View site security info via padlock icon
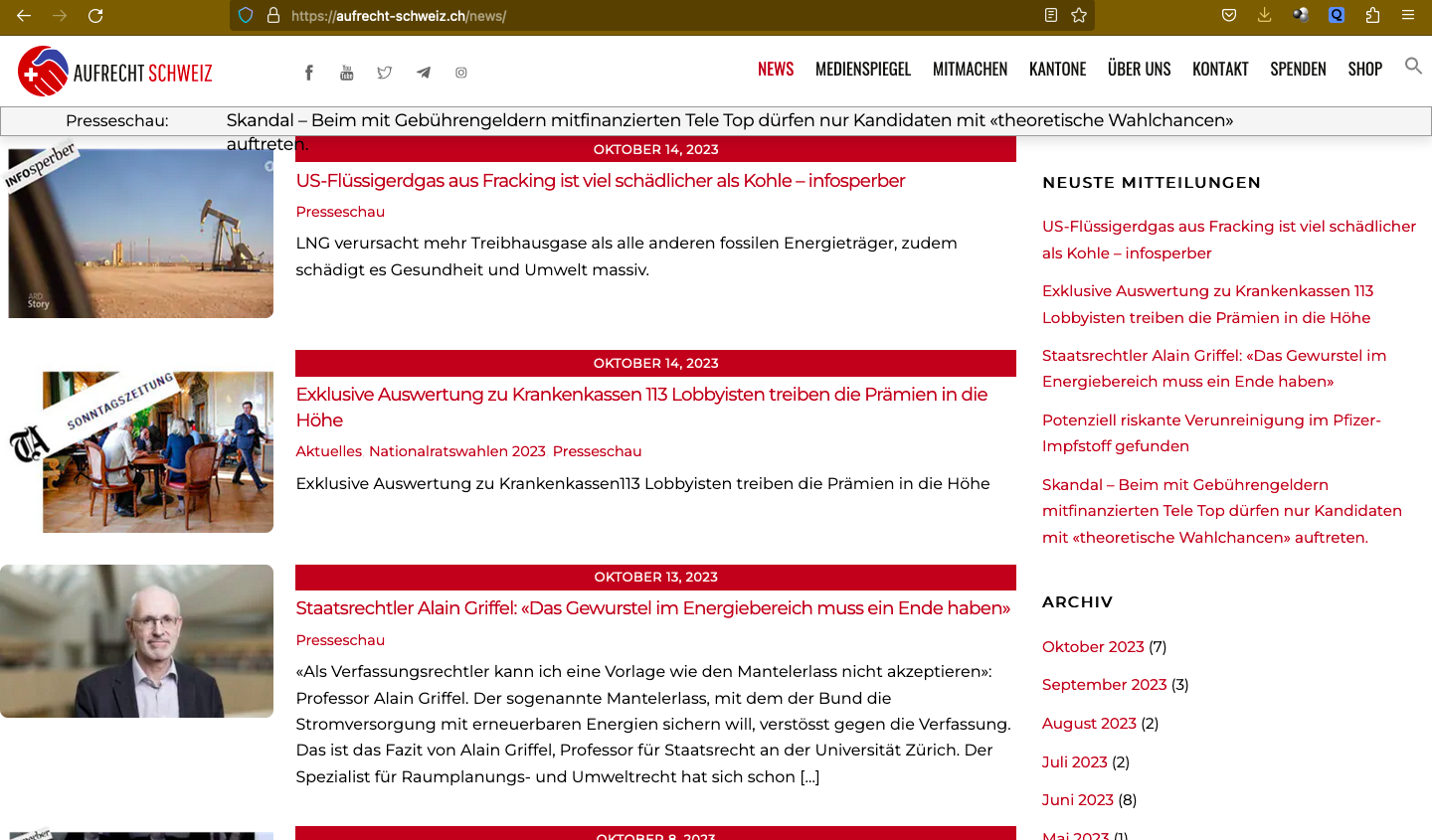The width and height of the screenshot is (1432, 840). (273, 16)
